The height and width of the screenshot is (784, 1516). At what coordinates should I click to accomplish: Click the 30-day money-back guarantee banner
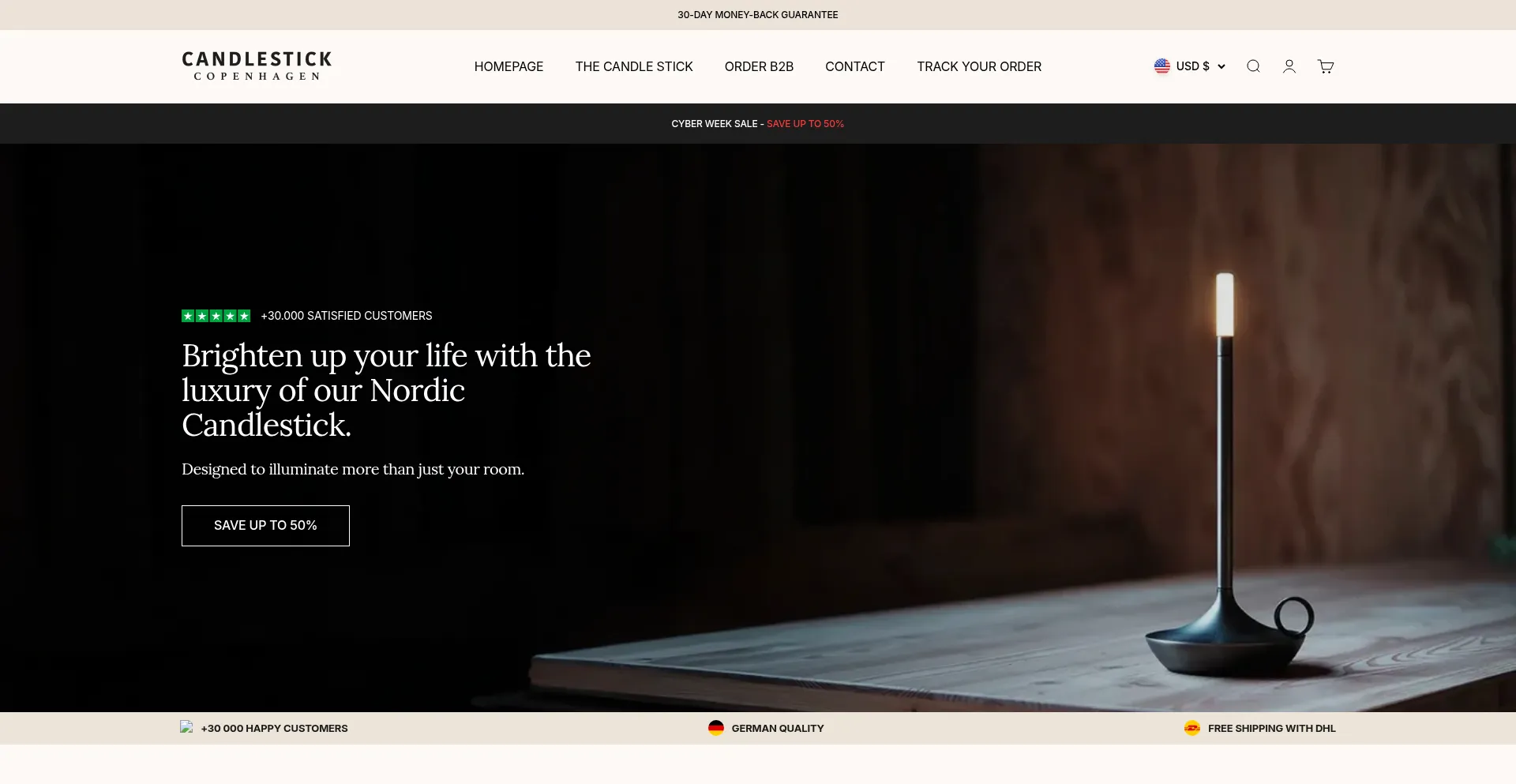(x=757, y=15)
